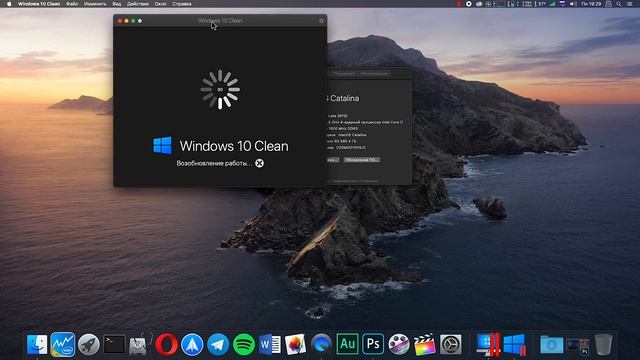
Task: Open the Справка menu
Action: [x=182, y=4]
